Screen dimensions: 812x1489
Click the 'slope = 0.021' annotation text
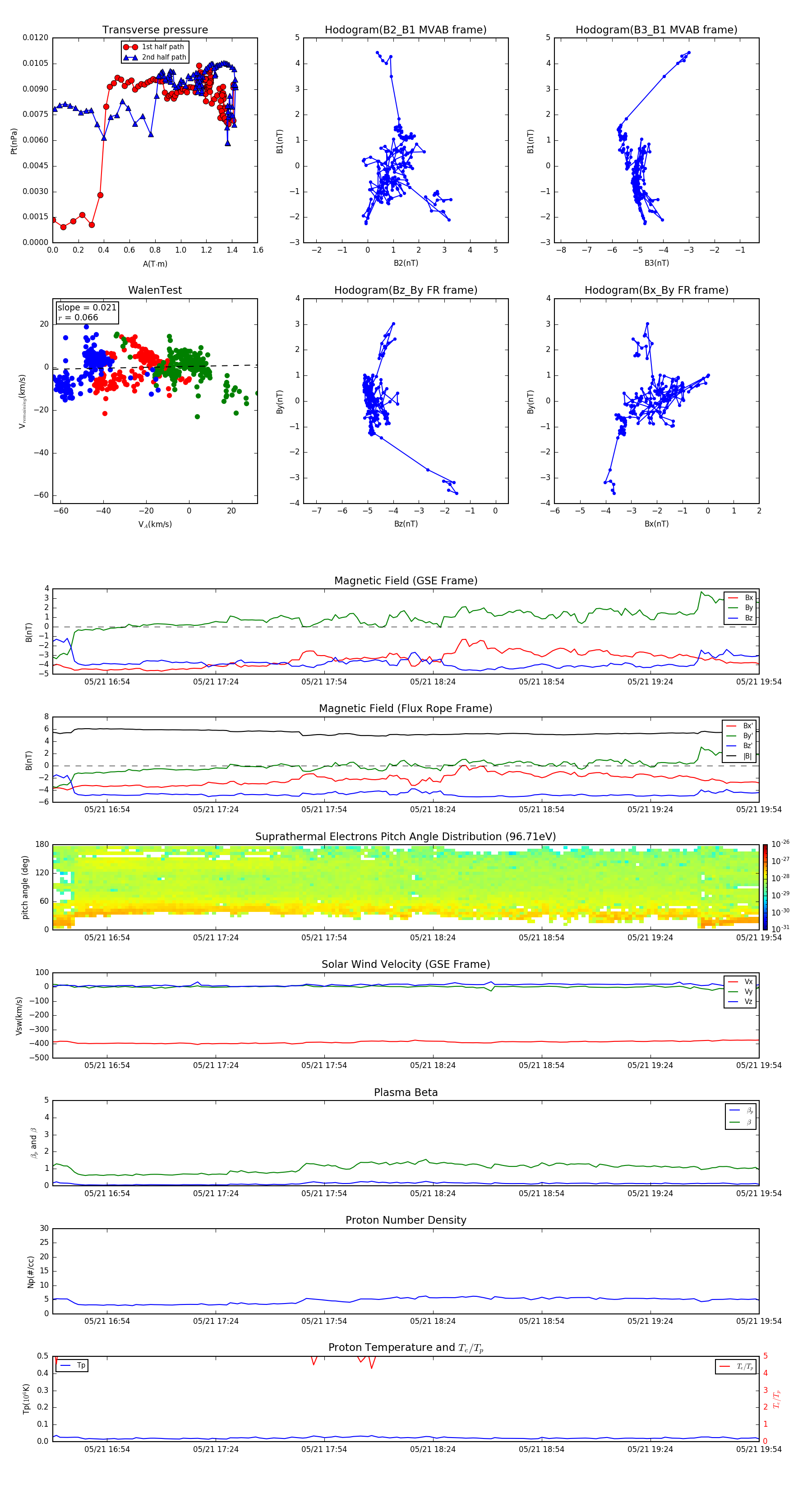click(x=87, y=308)
